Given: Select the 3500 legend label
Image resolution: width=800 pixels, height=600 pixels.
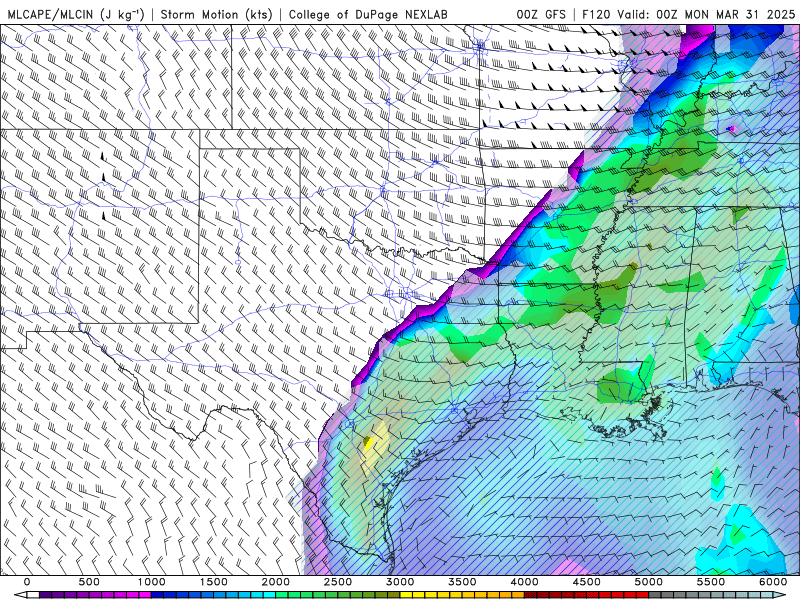Looking at the screenshot, I should click(x=463, y=582).
